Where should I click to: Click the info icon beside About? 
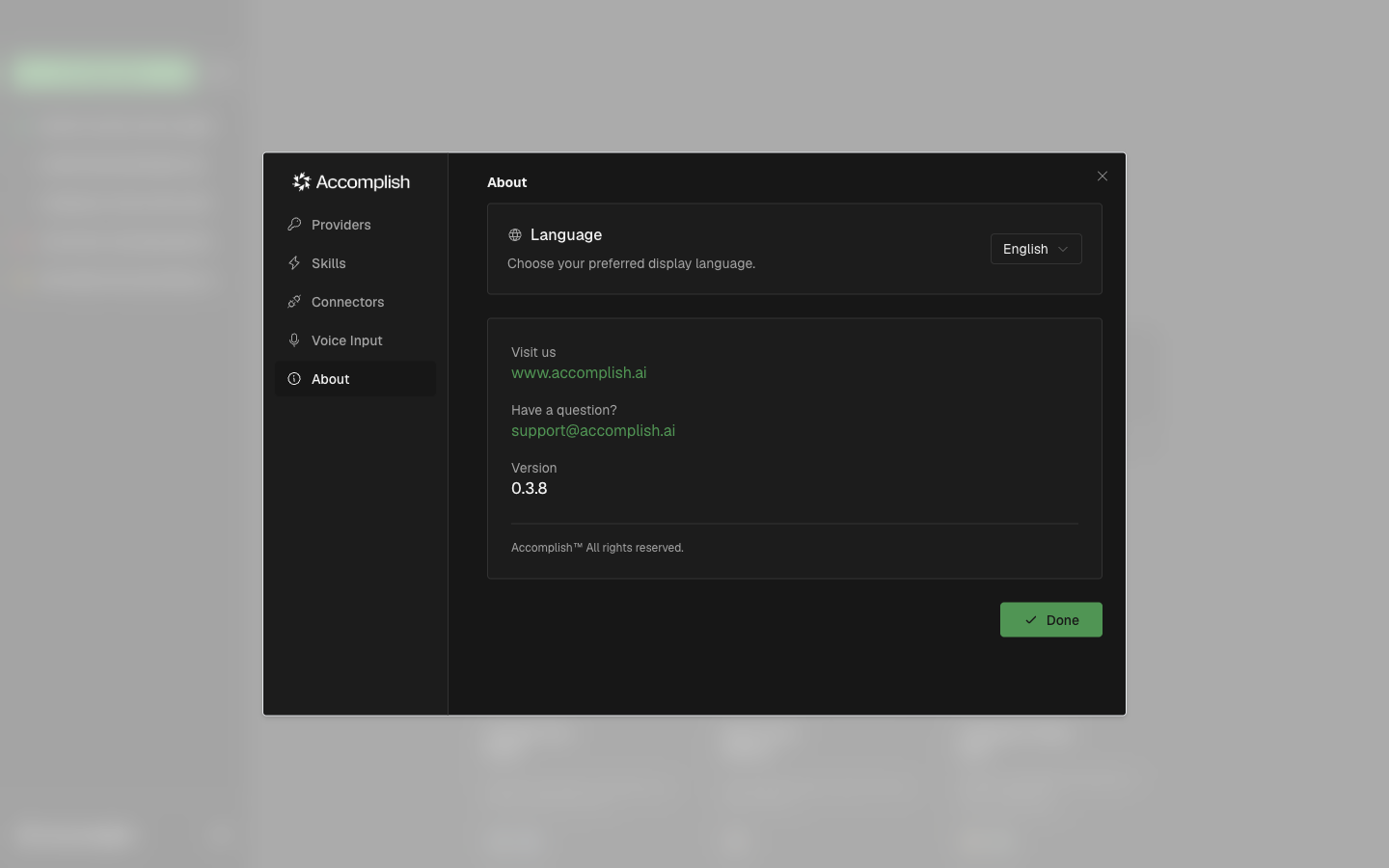click(294, 378)
